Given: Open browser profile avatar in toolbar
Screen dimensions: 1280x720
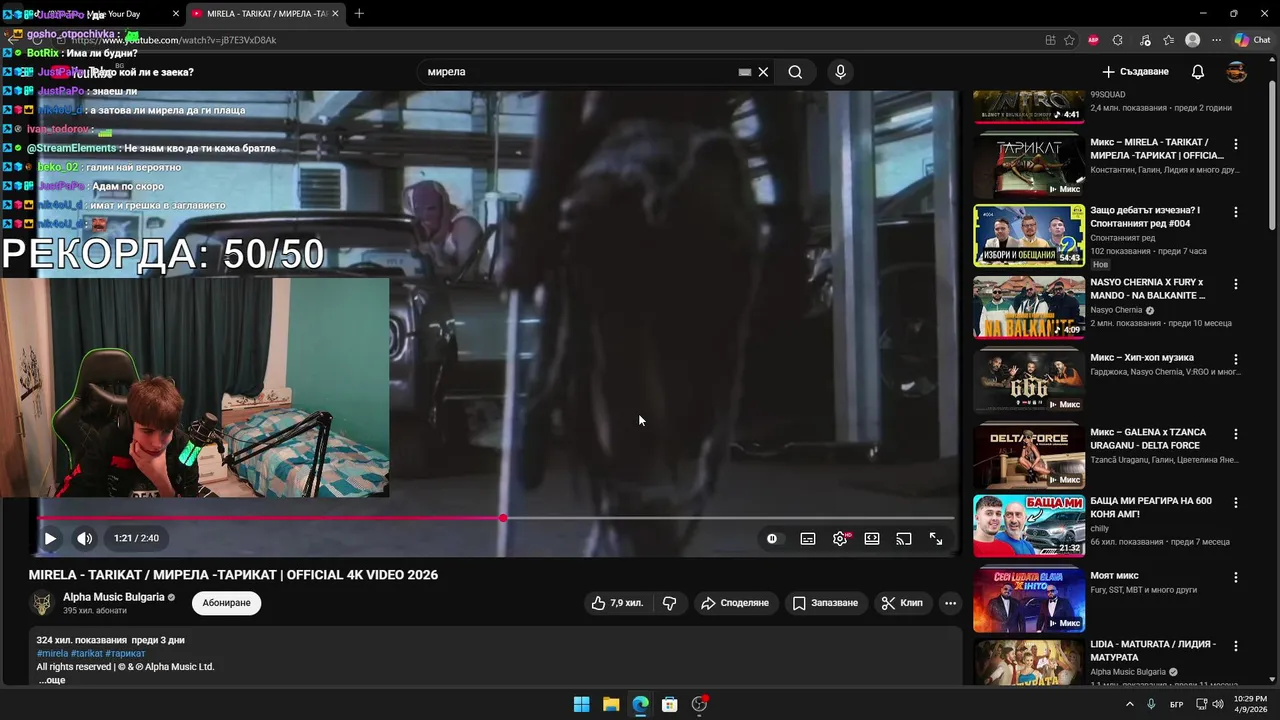Looking at the screenshot, I should coord(1192,40).
